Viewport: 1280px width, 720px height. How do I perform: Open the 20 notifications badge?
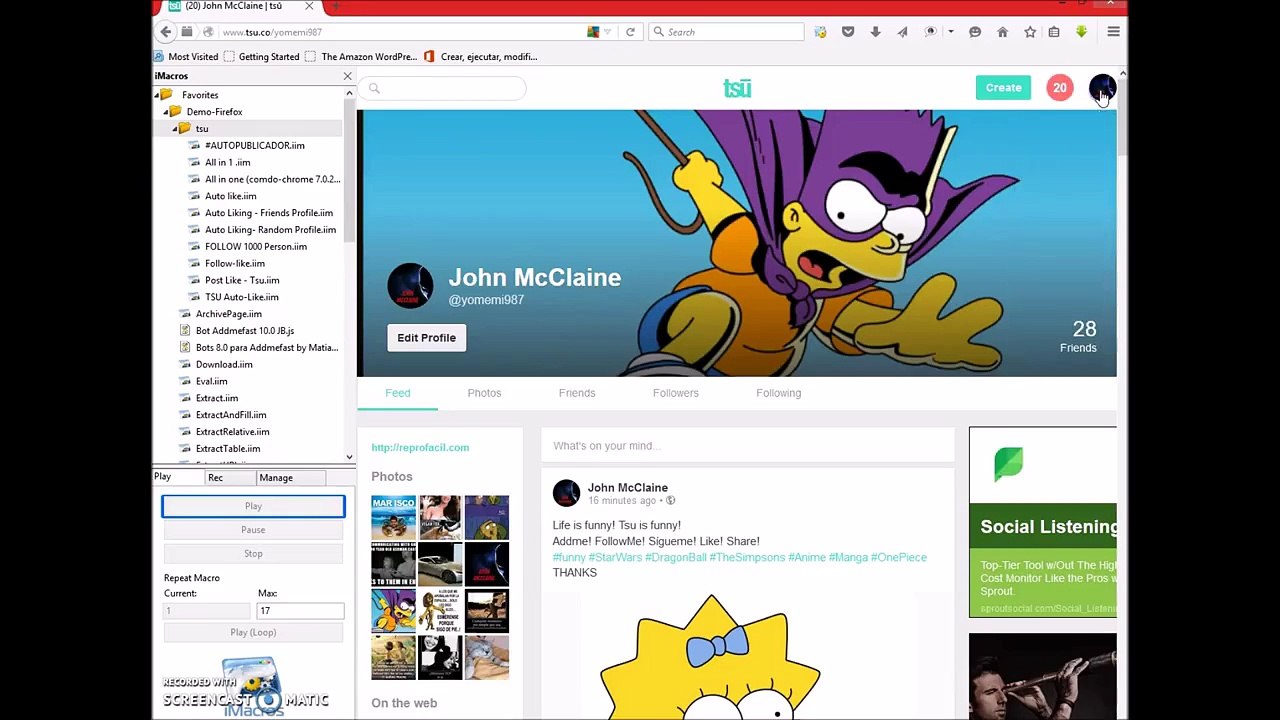1059,88
